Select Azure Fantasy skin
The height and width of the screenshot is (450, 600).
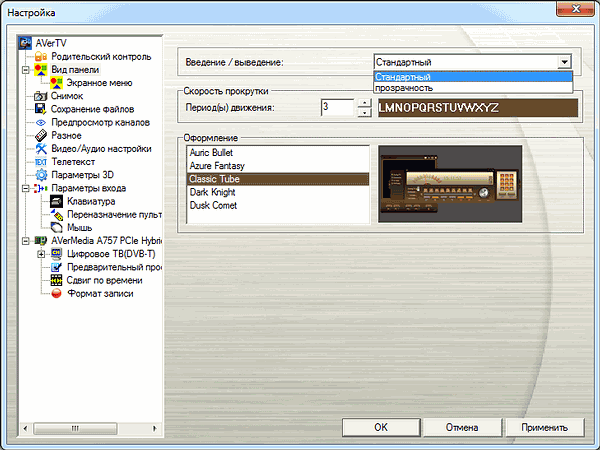coord(278,166)
